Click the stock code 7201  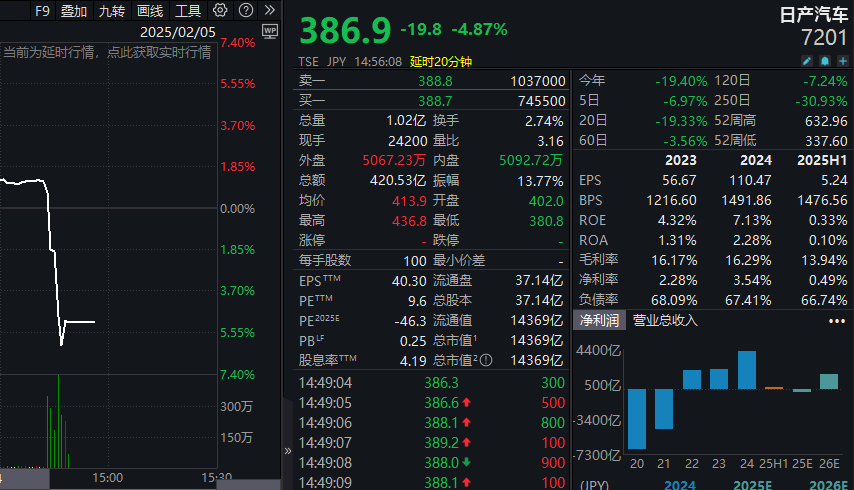824,38
